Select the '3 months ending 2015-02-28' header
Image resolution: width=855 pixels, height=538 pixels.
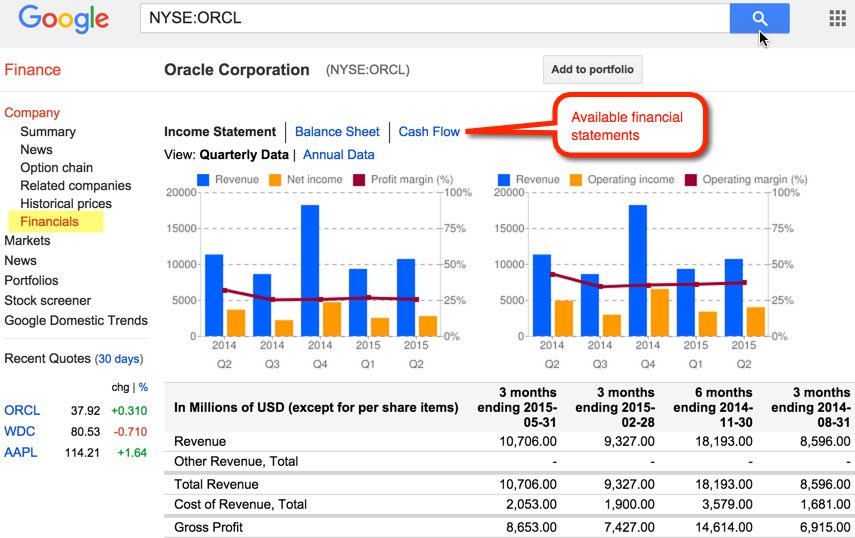pyautogui.click(x=615, y=407)
